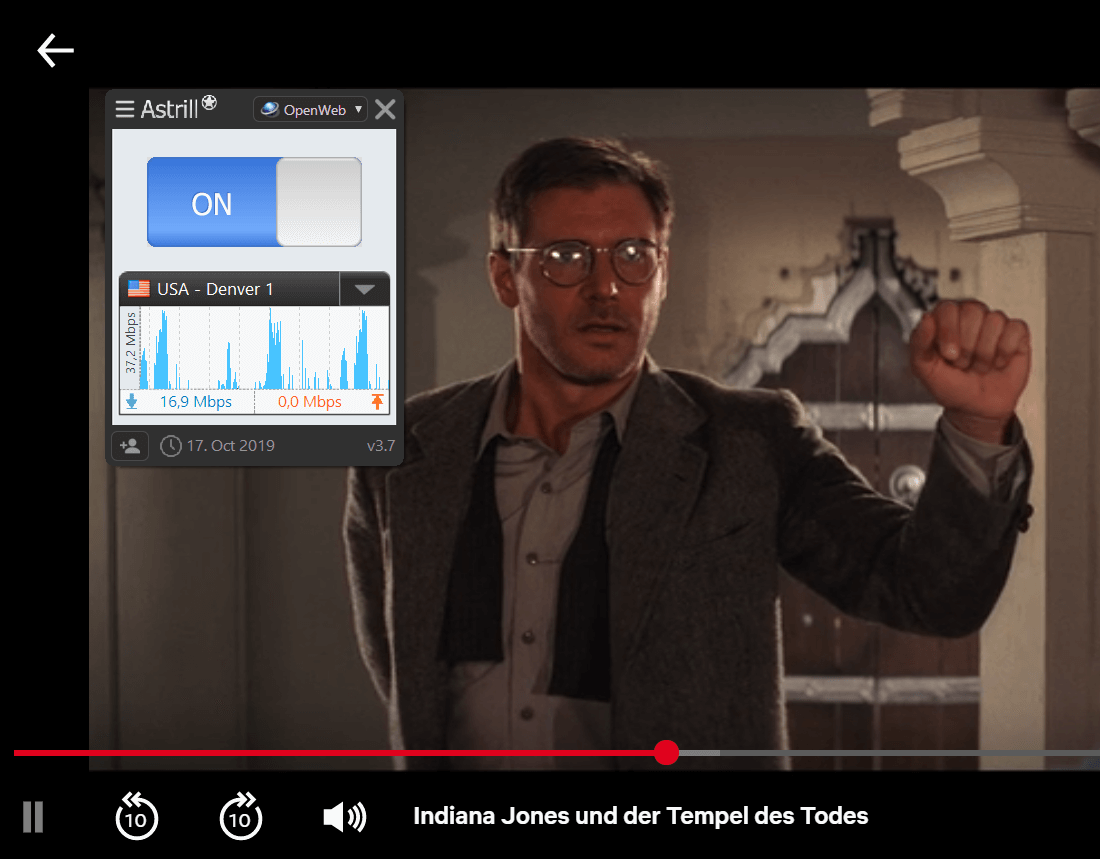
Task: Open the OpenWeb protocol dropdown
Action: pos(310,109)
